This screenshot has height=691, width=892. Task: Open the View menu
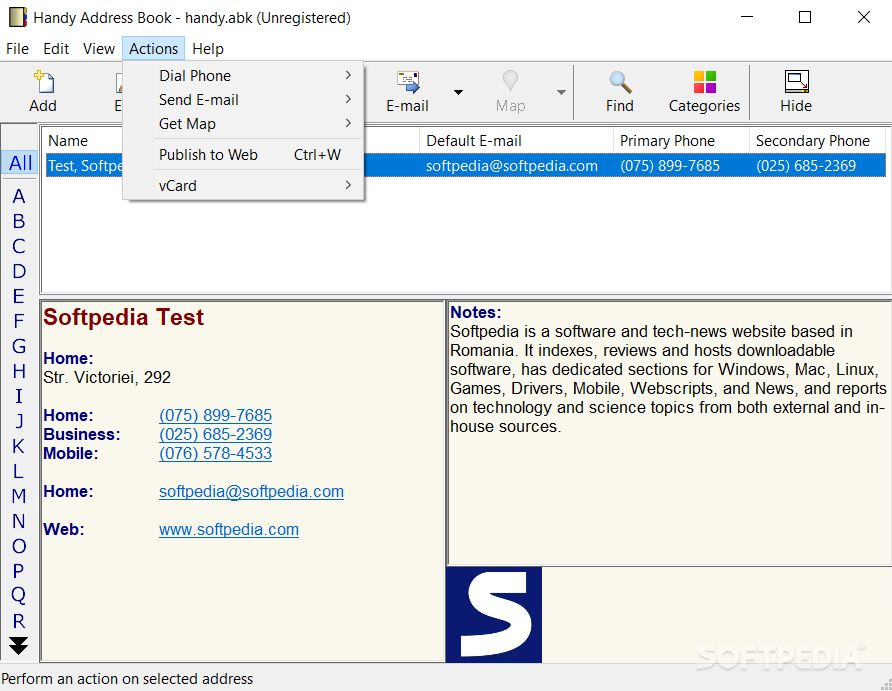(x=99, y=49)
